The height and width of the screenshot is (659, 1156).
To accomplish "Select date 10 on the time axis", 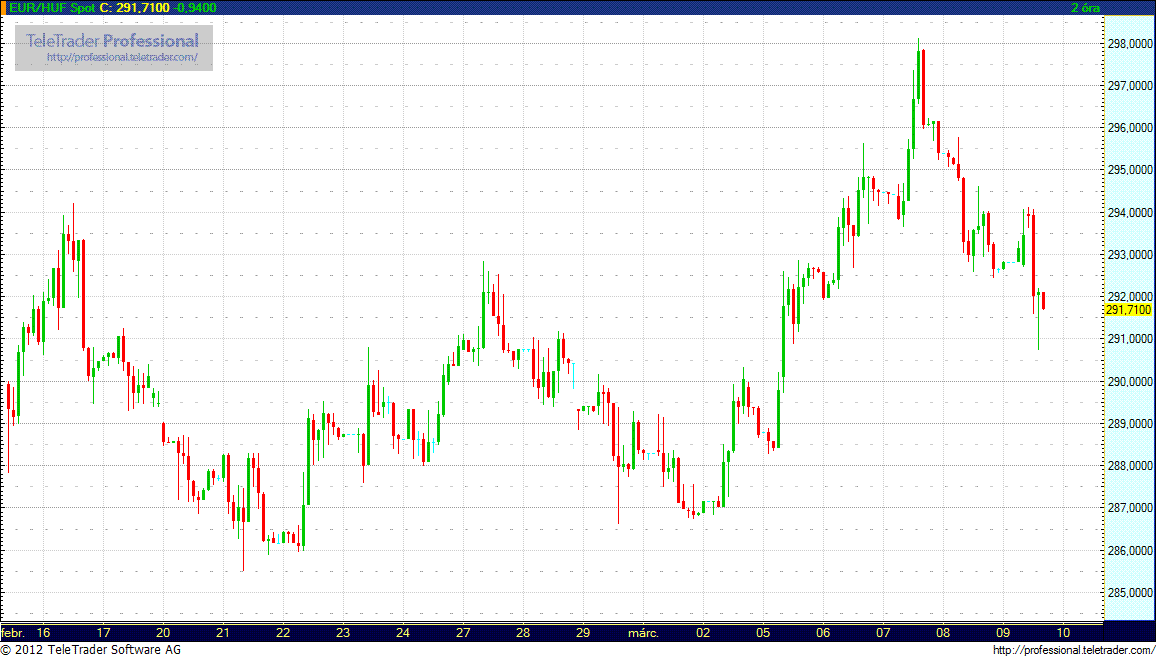I will 1063,633.
